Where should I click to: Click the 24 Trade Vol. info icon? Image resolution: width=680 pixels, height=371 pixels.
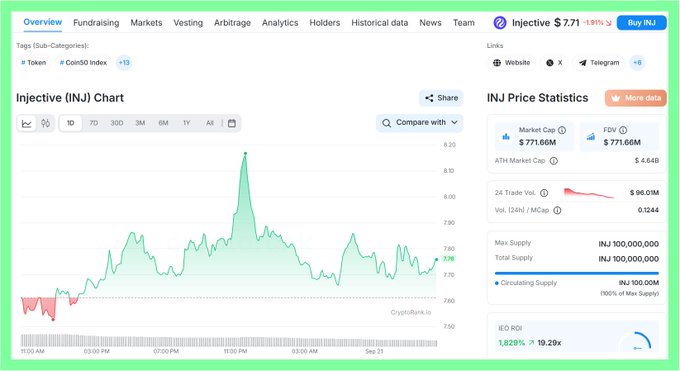(544, 193)
